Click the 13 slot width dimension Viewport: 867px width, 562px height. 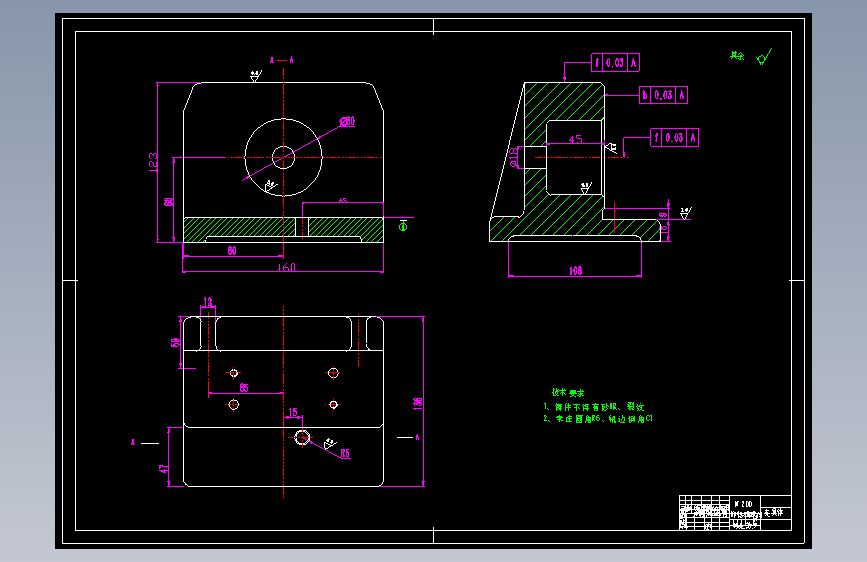coord(208,302)
